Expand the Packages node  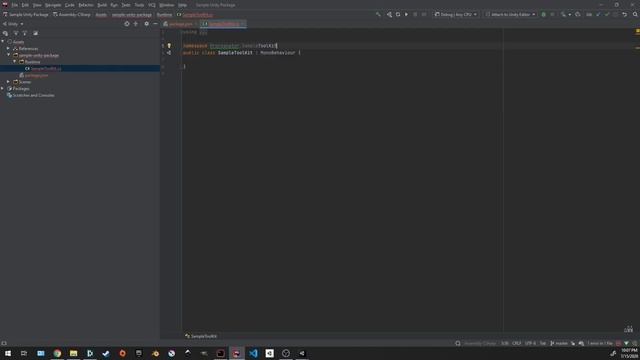coord(3,89)
